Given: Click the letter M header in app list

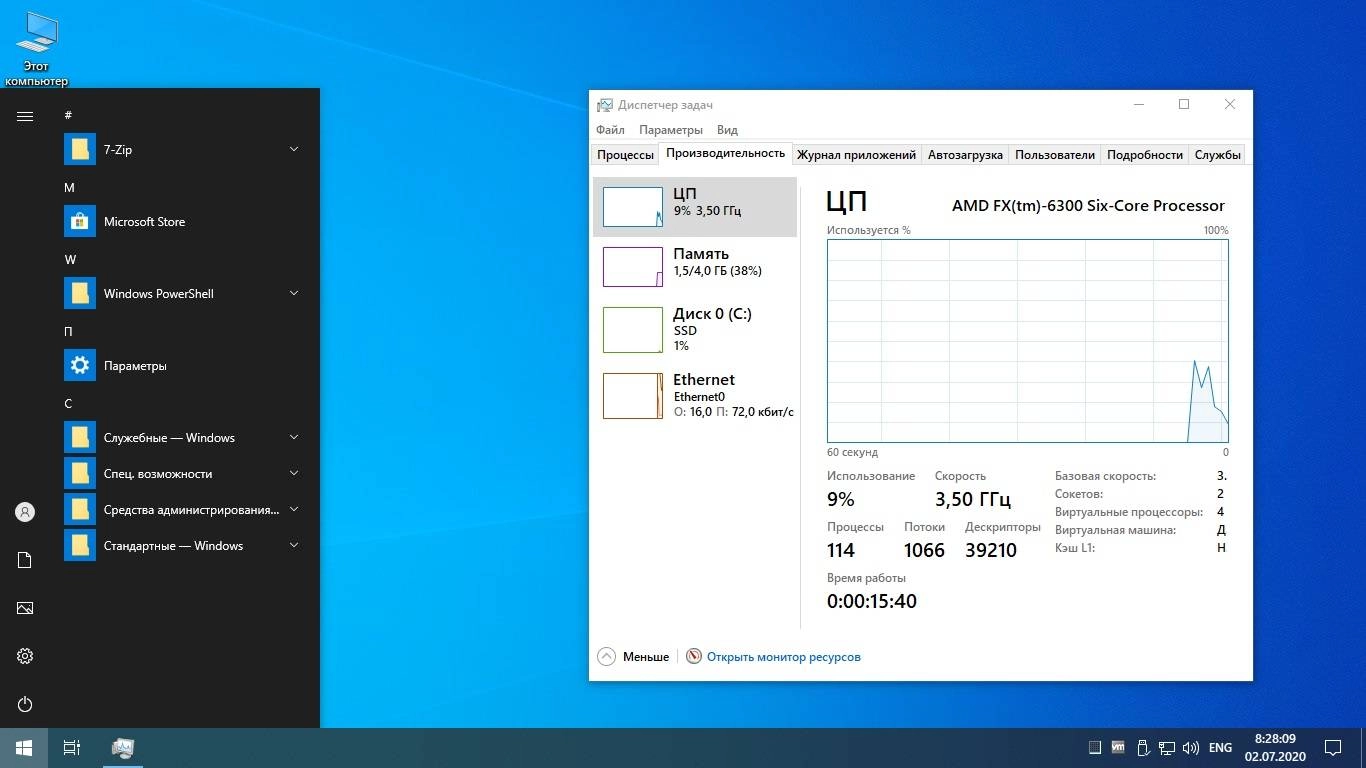Looking at the screenshot, I should [x=69, y=188].
